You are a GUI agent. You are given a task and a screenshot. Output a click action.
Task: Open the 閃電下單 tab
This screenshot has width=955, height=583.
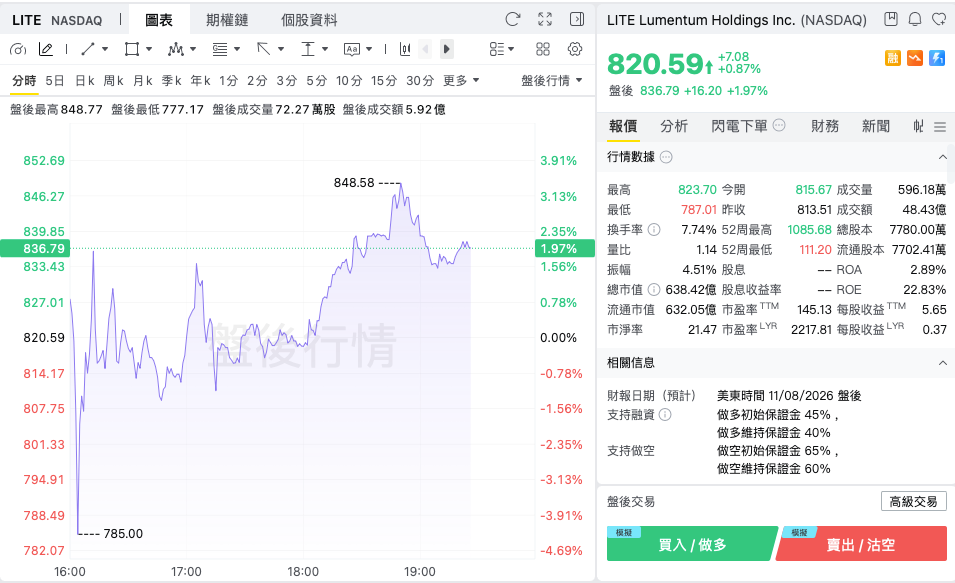[739, 126]
